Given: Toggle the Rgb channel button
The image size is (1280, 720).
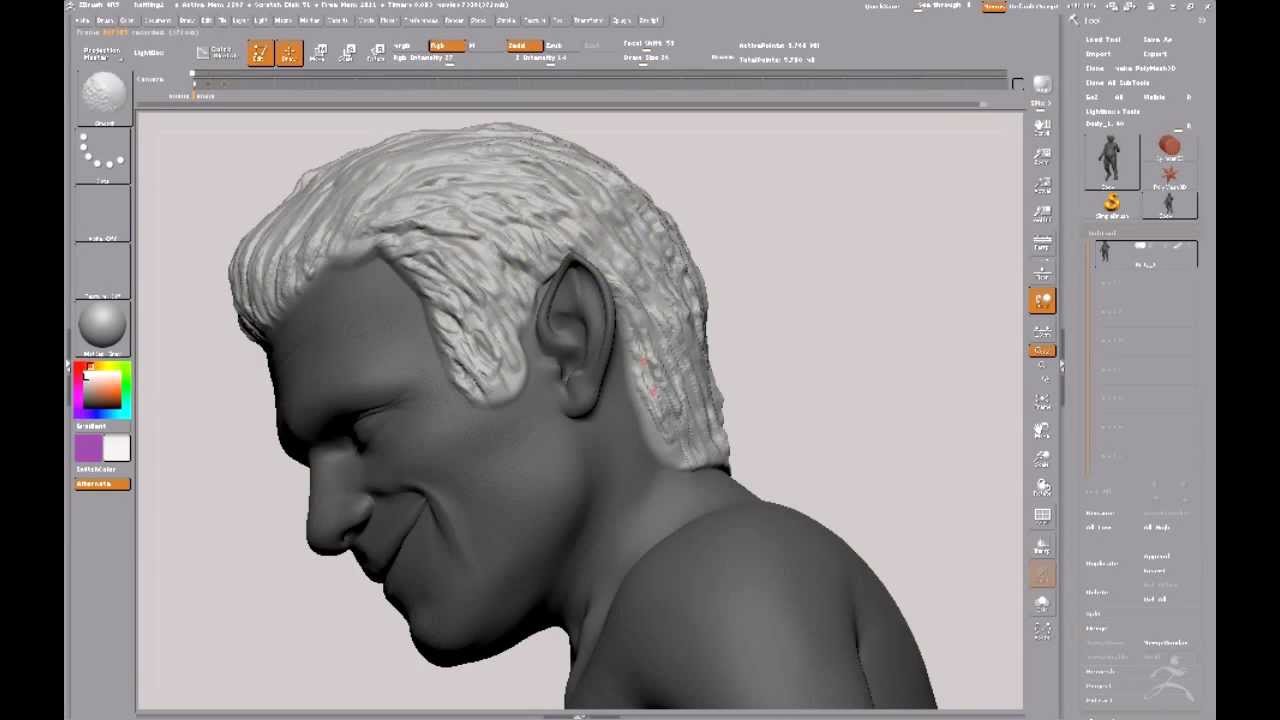Looking at the screenshot, I should 447,45.
